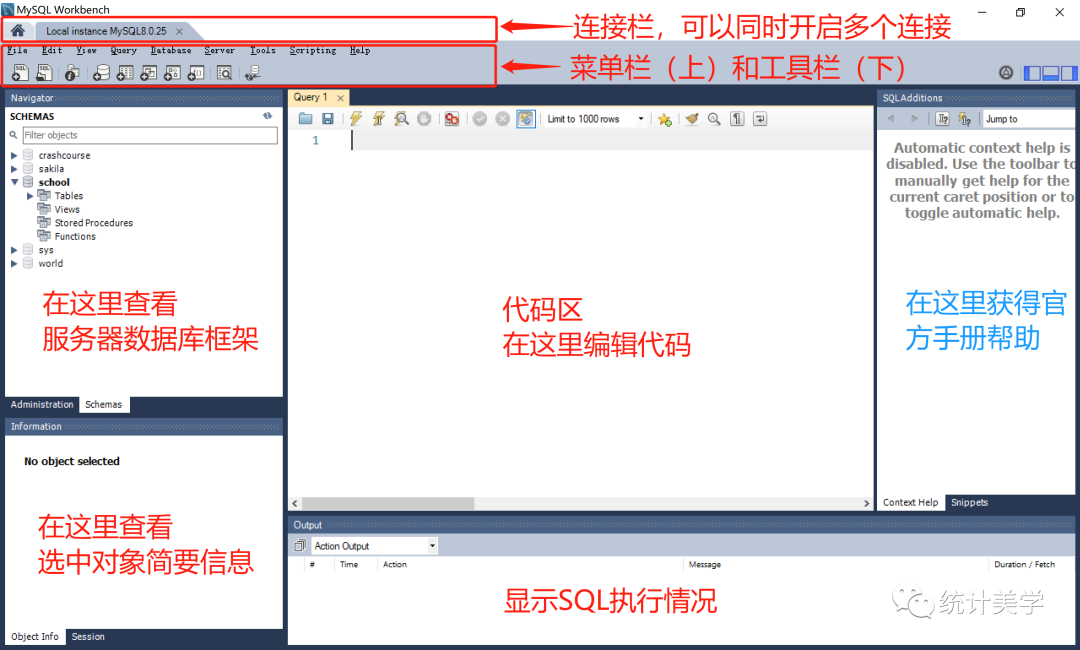Click the Filter objects search field
This screenshot has height=650, width=1080.
(150, 135)
